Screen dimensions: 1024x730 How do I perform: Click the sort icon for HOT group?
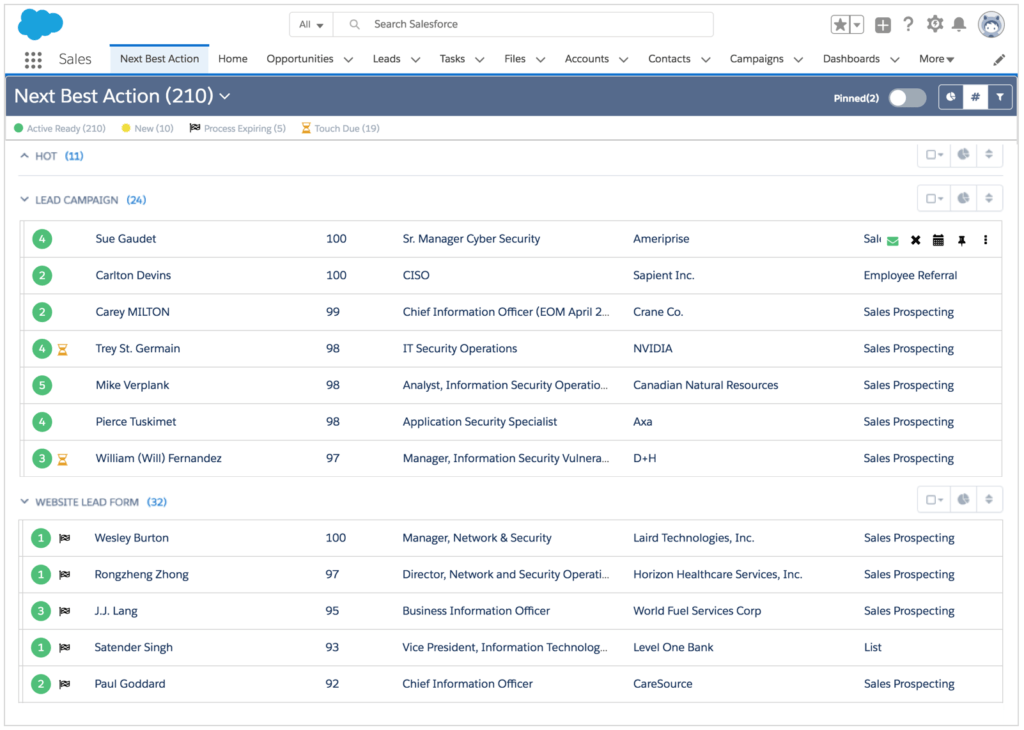(989, 155)
